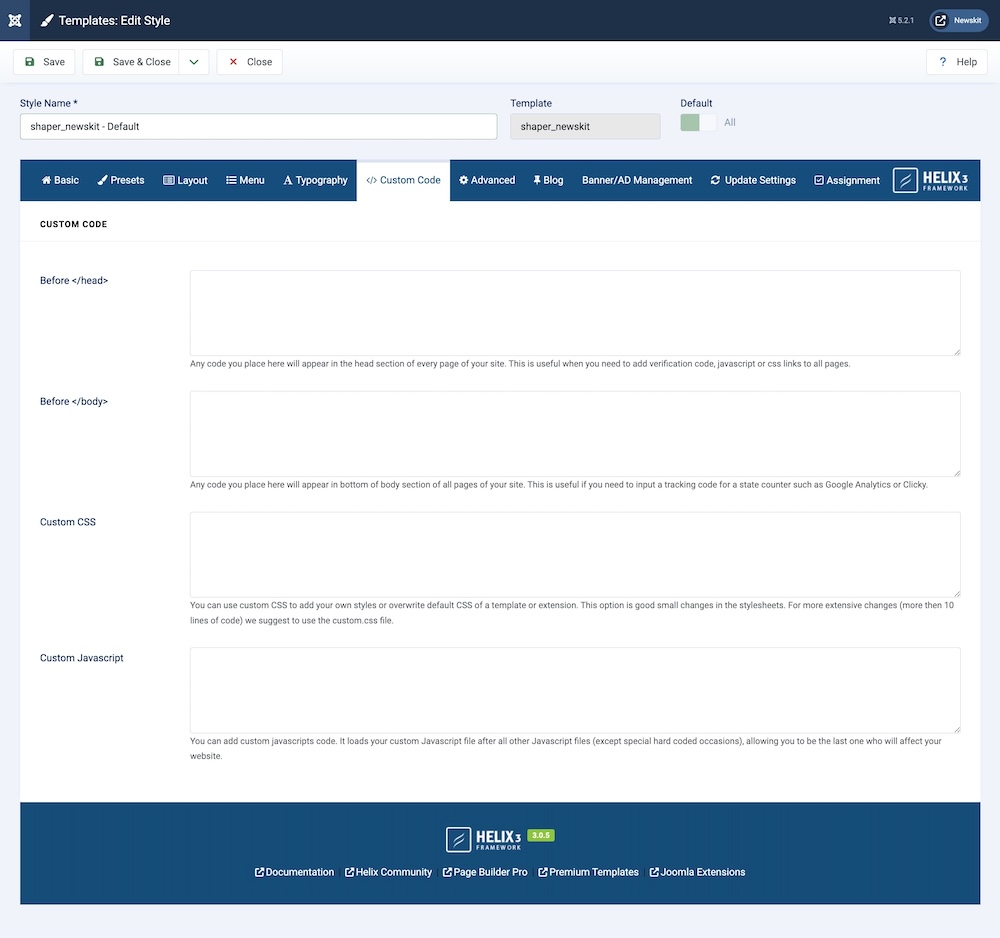Viewport: 1000px width, 938px height.
Task: Open the Advanced settings tab
Action: (x=487, y=180)
